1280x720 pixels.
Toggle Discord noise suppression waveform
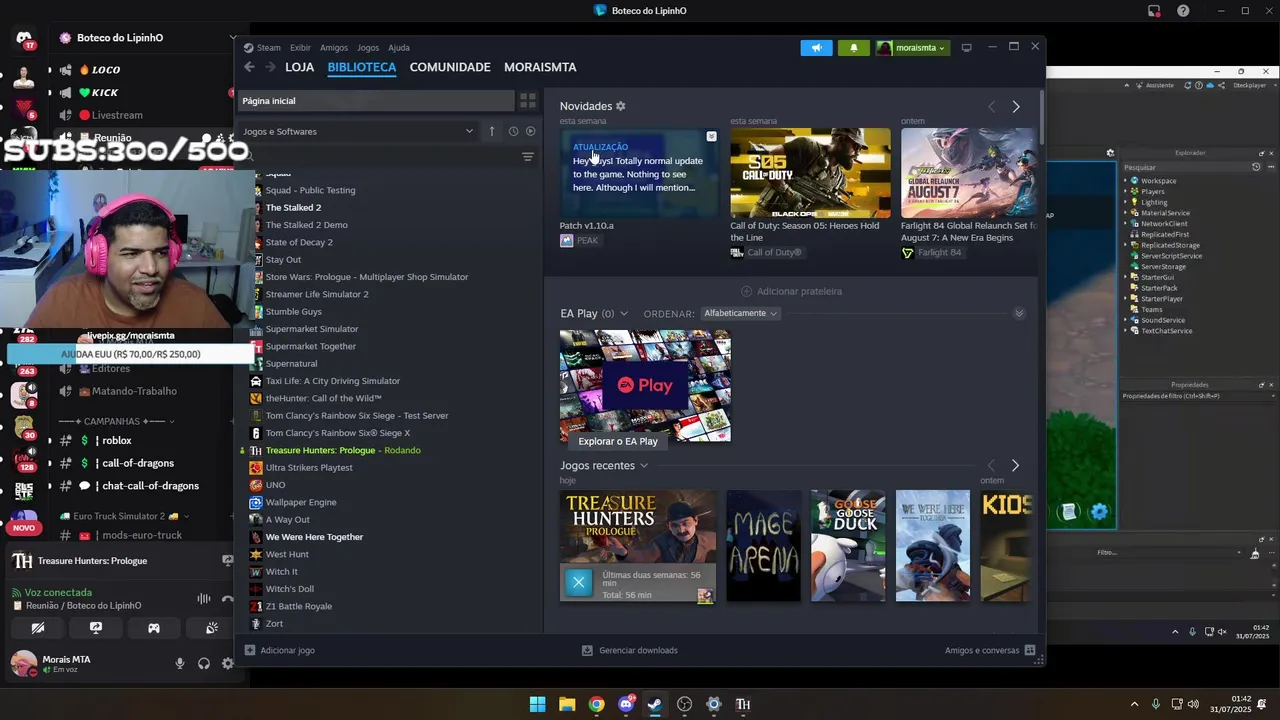(x=204, y=599)
